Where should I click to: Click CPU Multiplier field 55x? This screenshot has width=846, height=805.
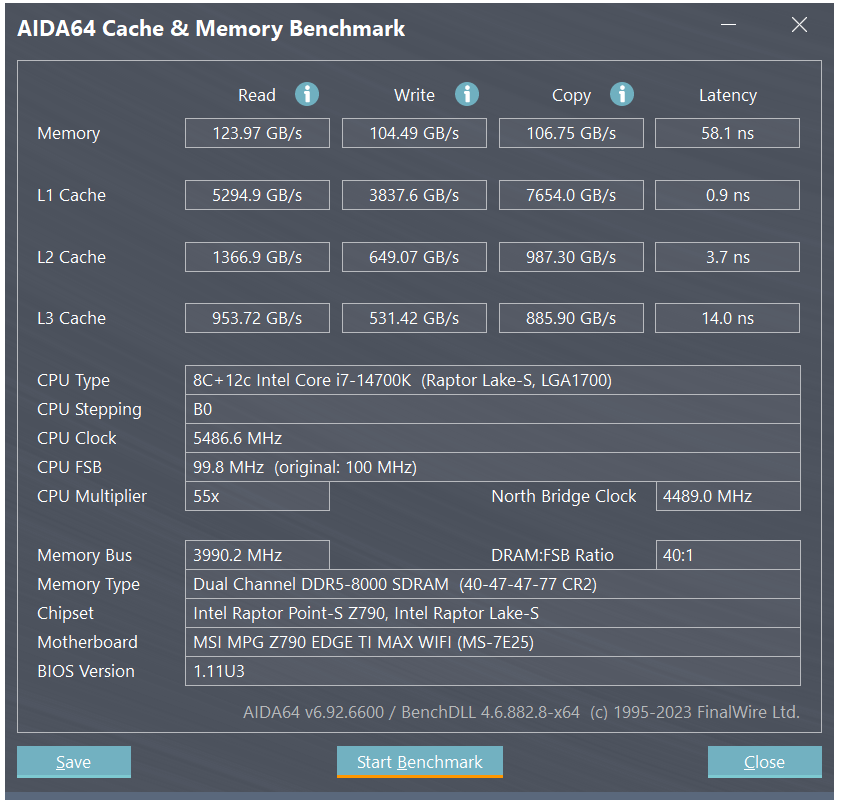click(x=257, y=496)
